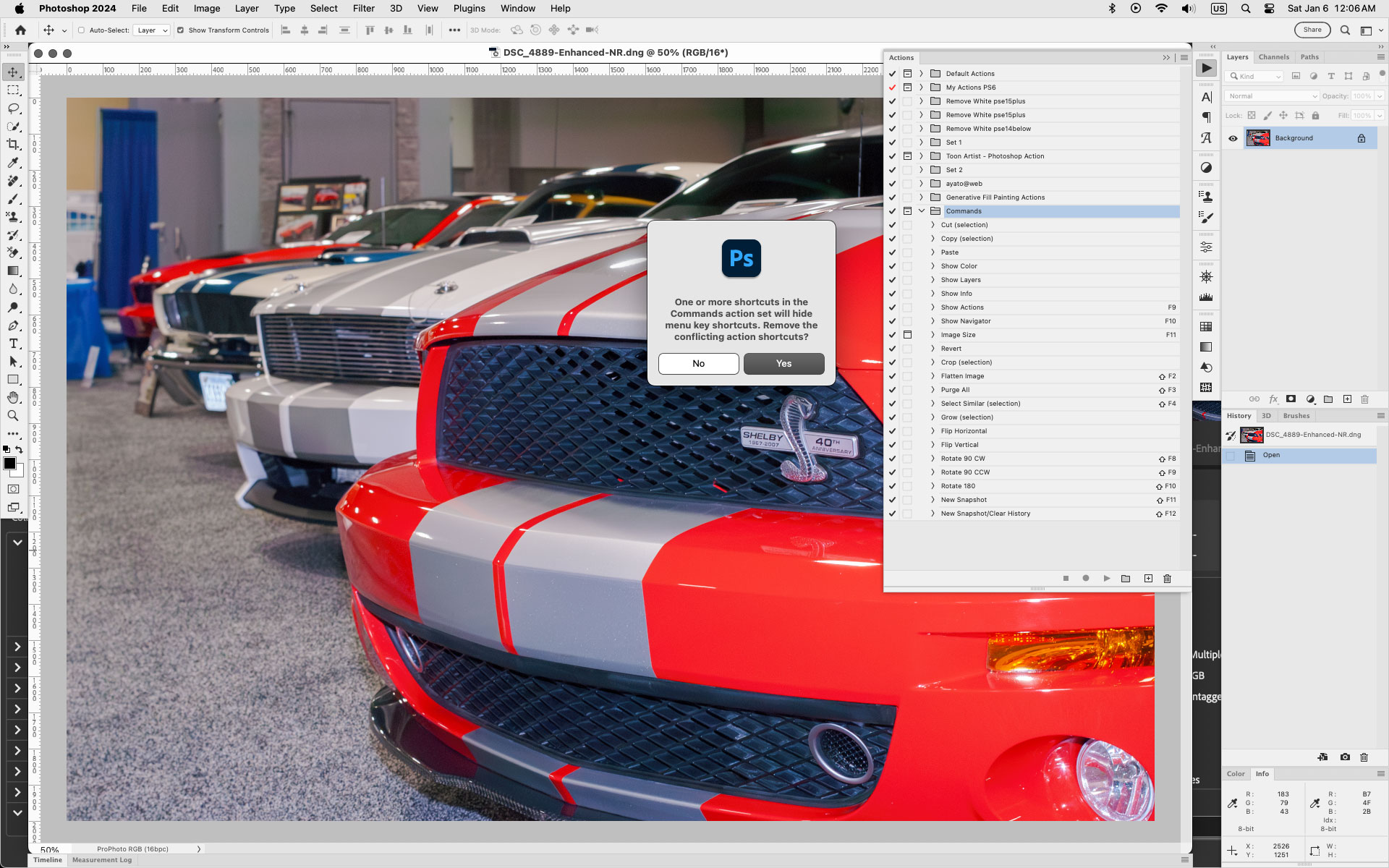
Task: Activate the Zoom tool
Action: (12, 416)
